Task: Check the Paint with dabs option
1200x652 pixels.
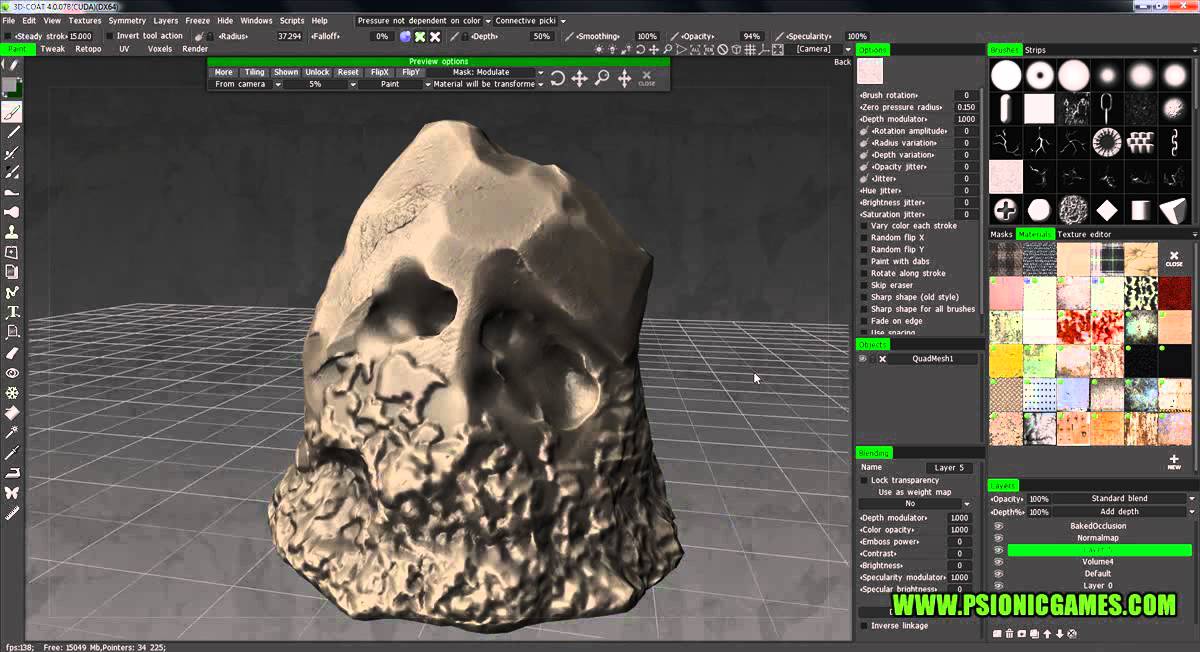Action: point(864,261)
